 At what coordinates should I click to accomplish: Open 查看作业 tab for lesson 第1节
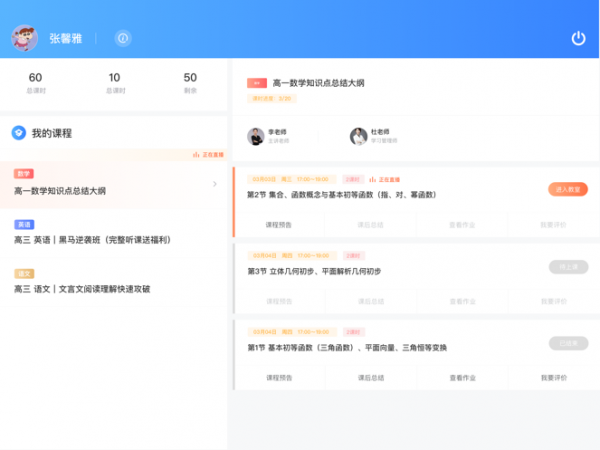coord(462,378)
